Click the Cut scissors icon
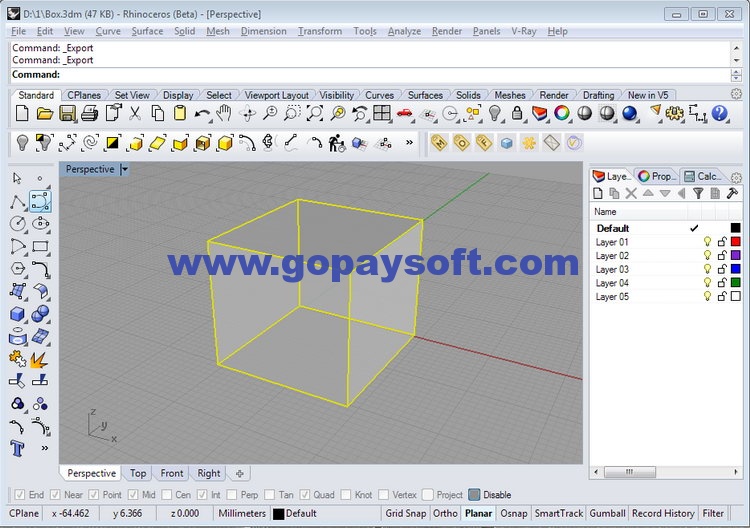750x528 pixels. (x=135, y=113)
